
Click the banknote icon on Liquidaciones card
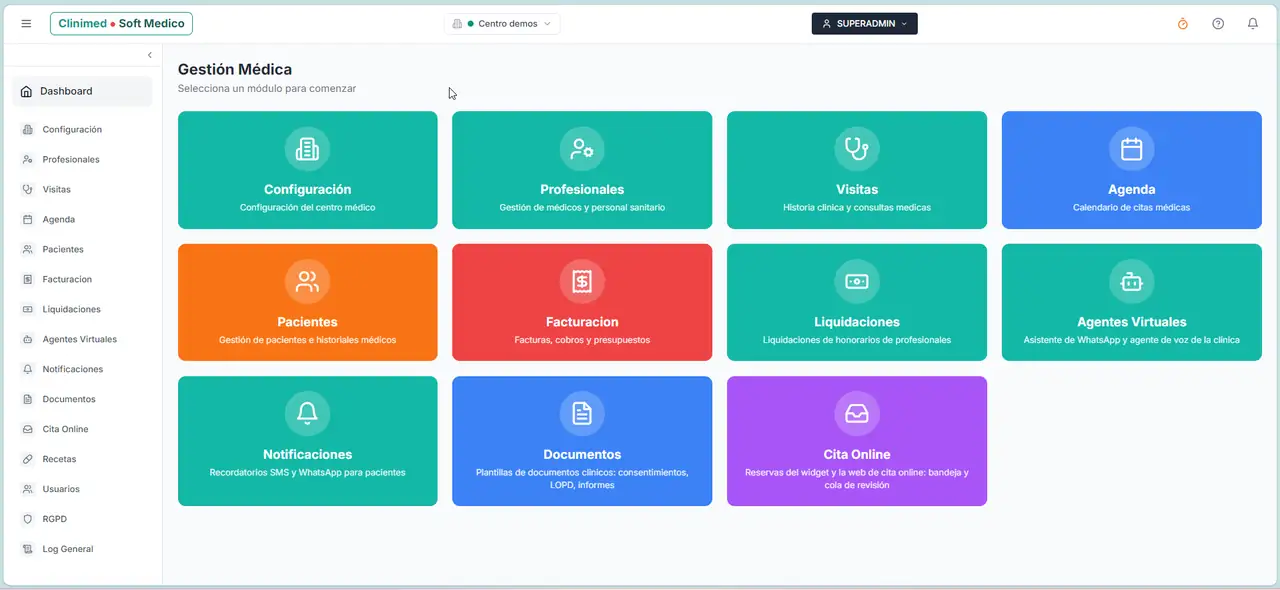pyautogui.click(x=857, y=282)
